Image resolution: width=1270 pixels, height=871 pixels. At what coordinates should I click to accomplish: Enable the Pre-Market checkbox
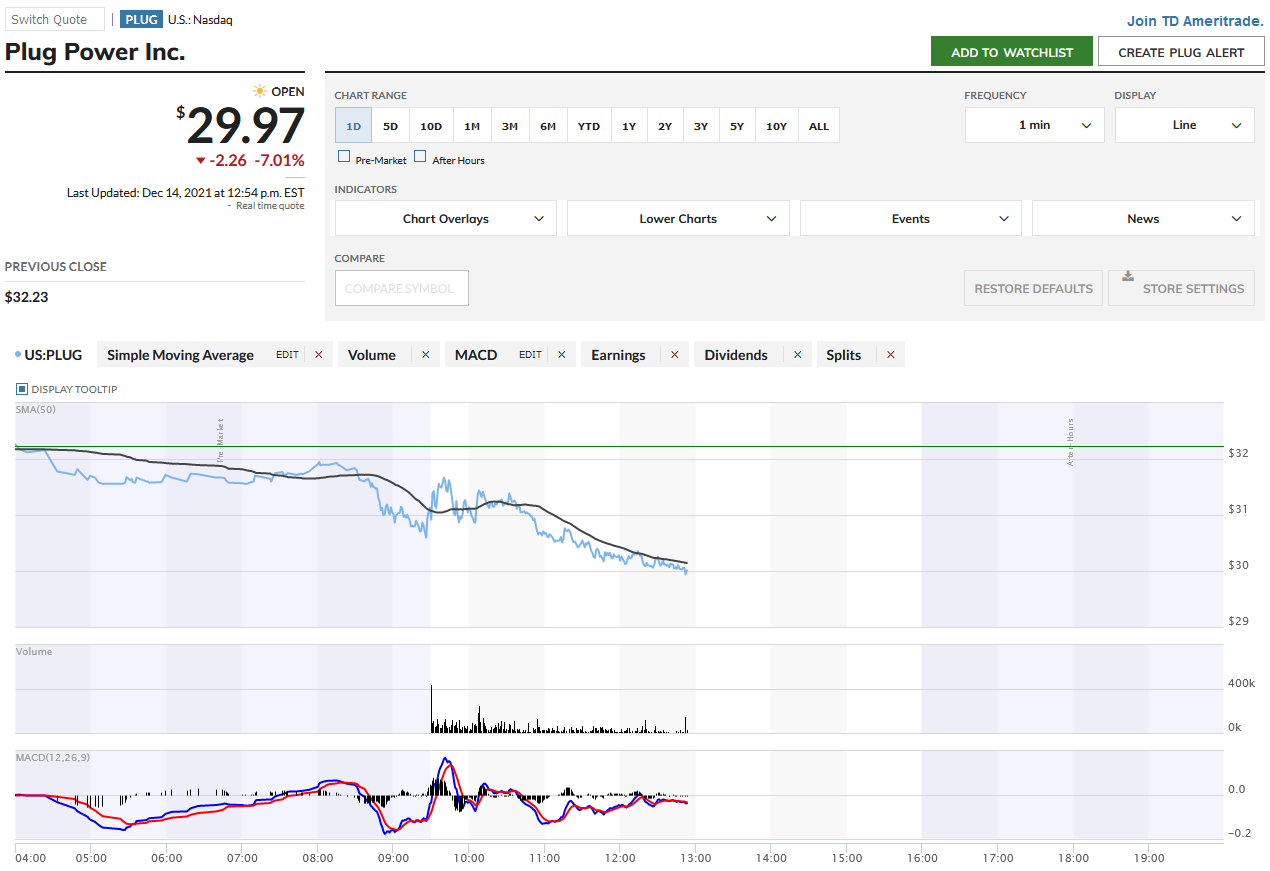344,157
